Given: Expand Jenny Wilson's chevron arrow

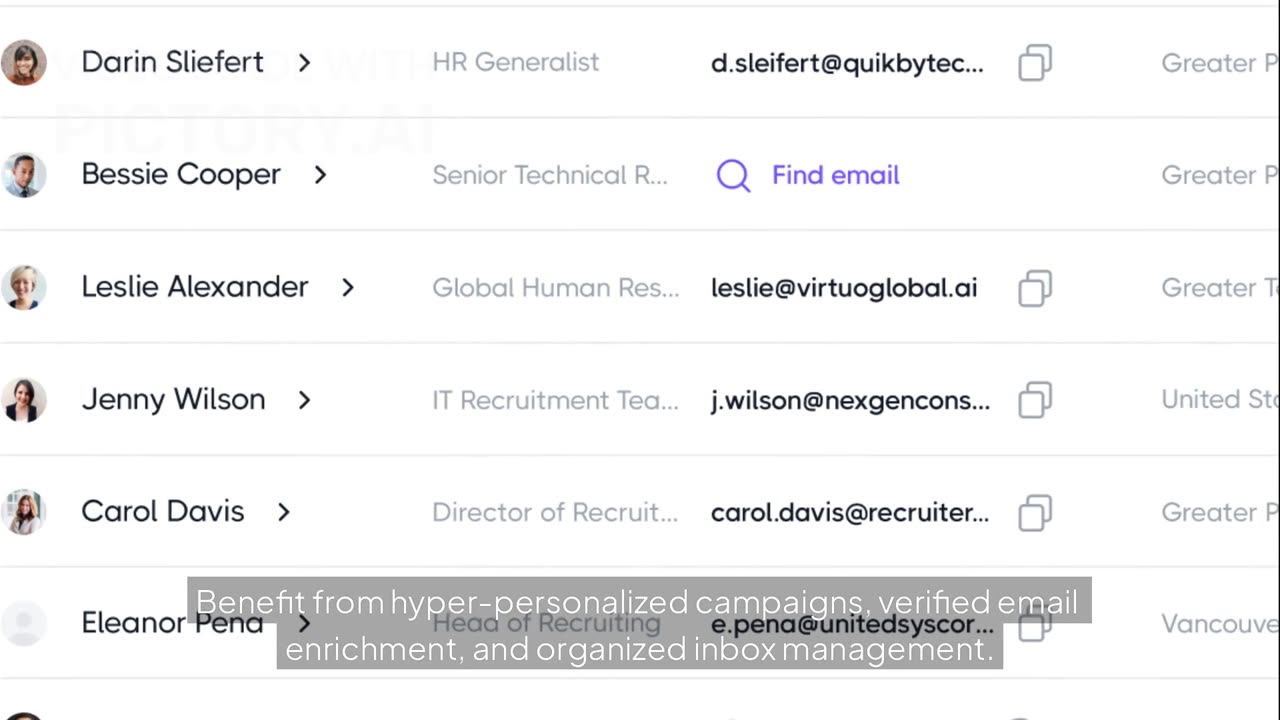Looking at the screenshot, I should 304,400.
